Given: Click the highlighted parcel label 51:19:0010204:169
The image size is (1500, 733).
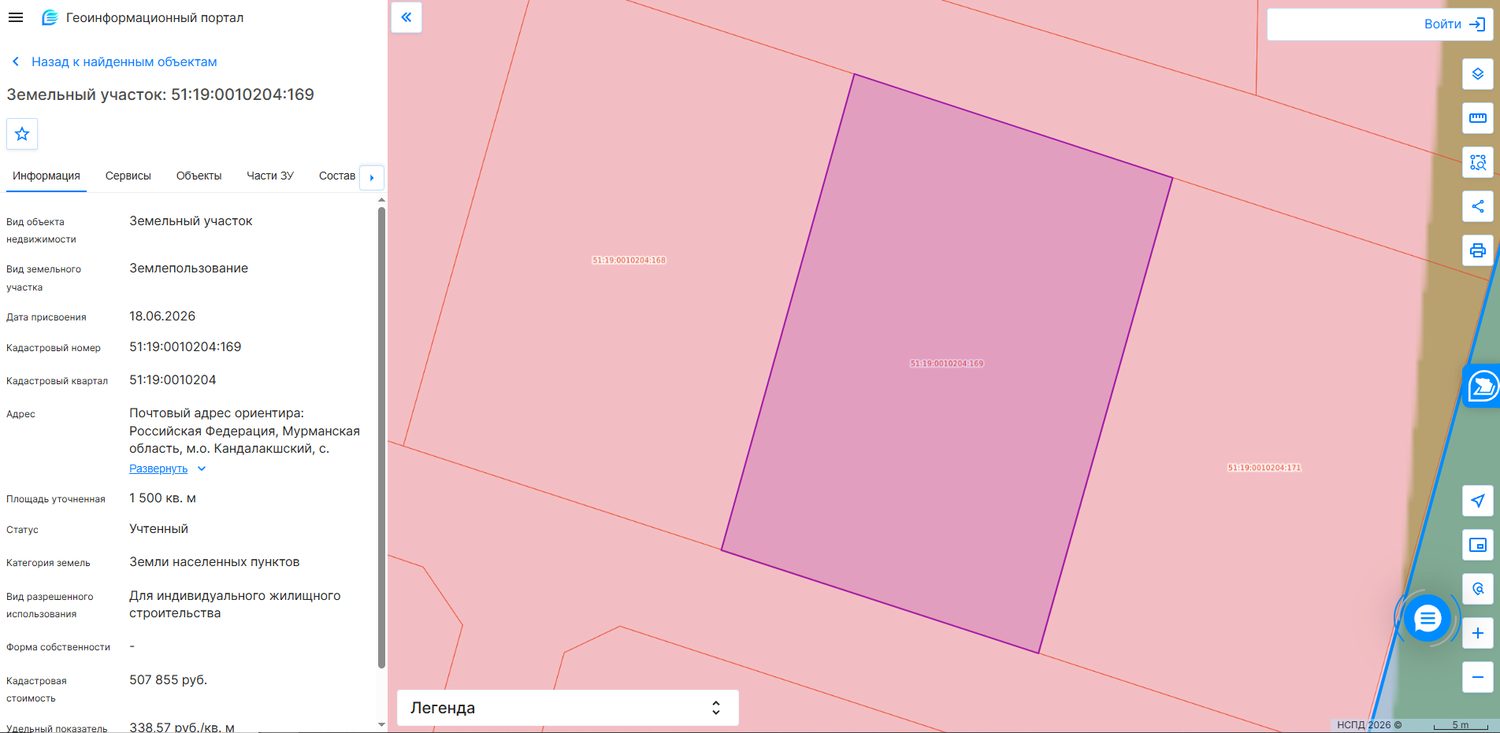Looking at the screenshot, I should (947, 364).
